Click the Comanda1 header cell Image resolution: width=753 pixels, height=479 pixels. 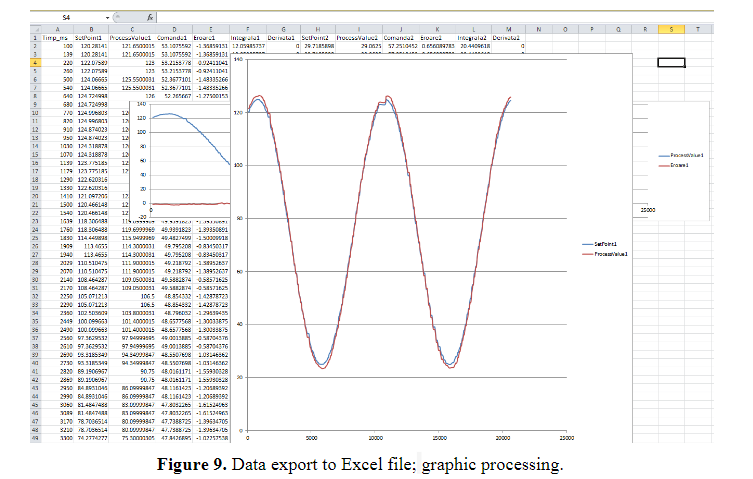tap(174, 39)
